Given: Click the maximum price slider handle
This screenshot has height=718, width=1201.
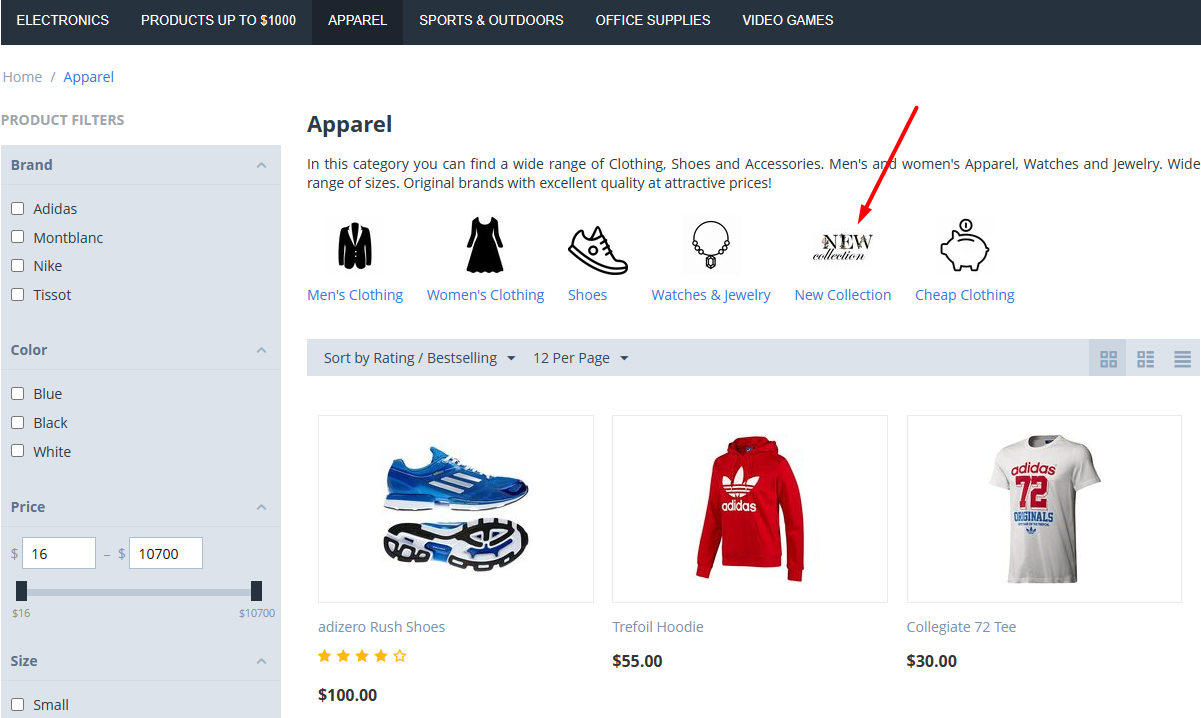Looking at the screenshot, I should coord(256,591).
